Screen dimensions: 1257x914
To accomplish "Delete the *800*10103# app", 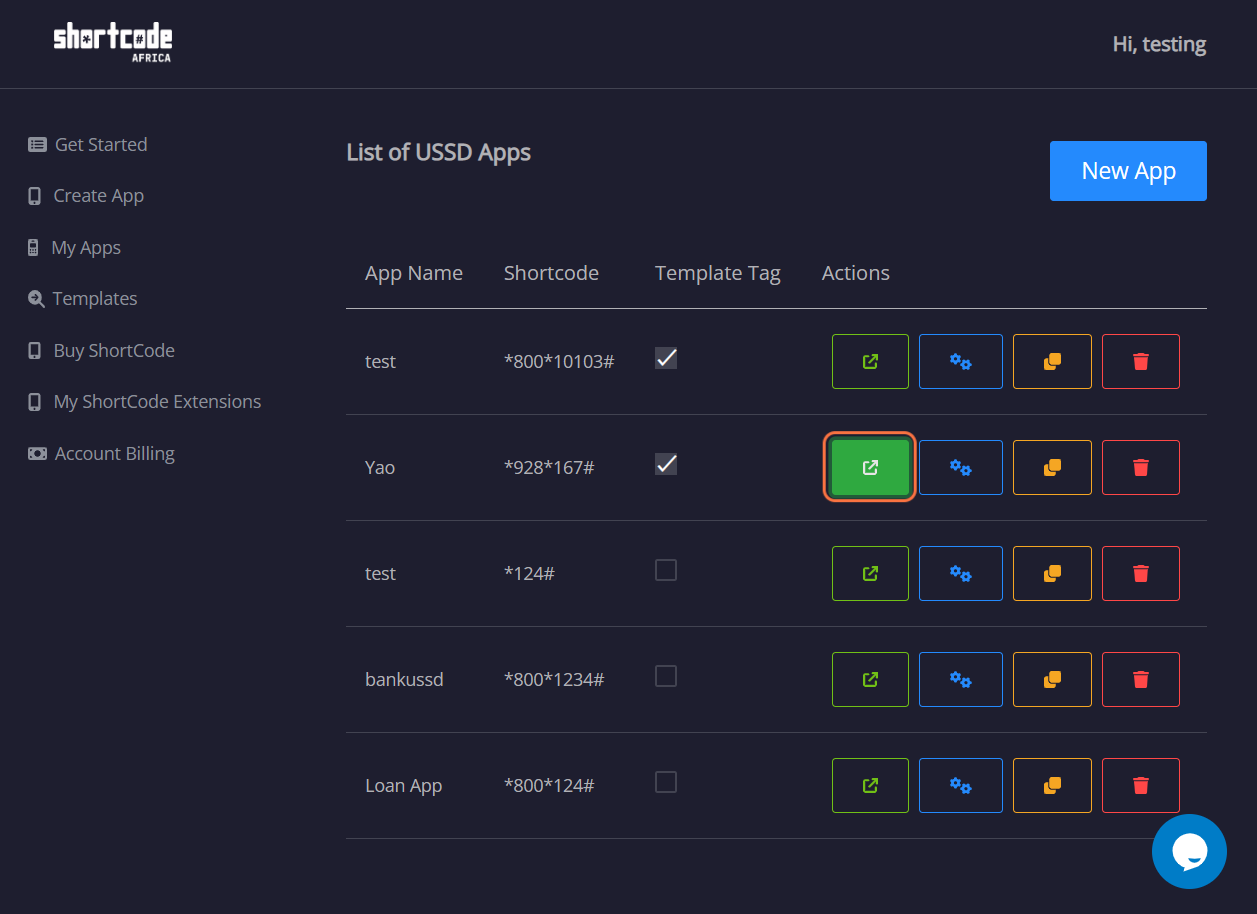I will pos(1141,361).
